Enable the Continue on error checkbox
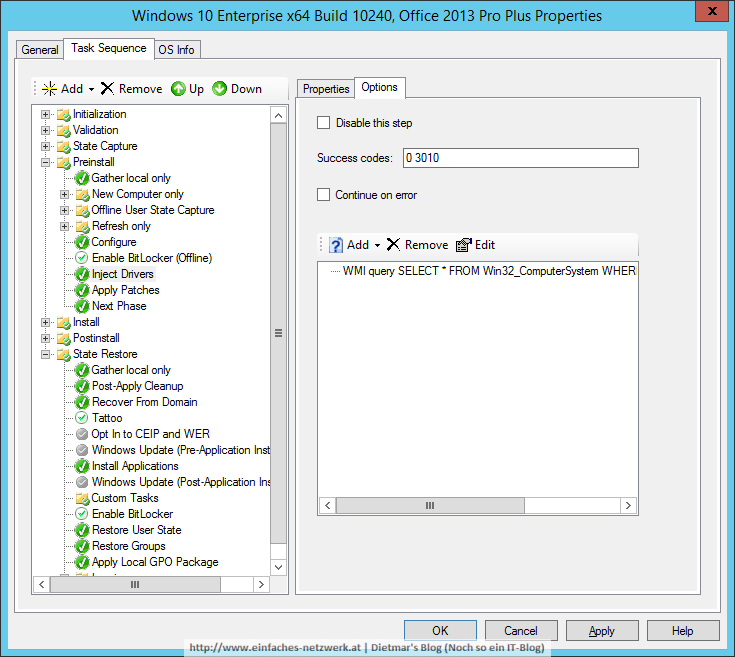 coord(323,194)
